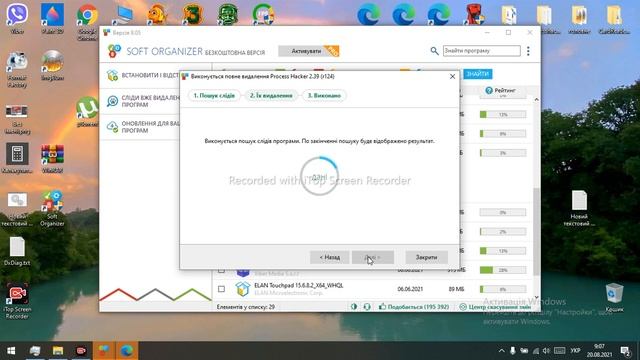Open the Soft Organizer desktop shortcut
640x360 pixels.
tap(52, 208)
